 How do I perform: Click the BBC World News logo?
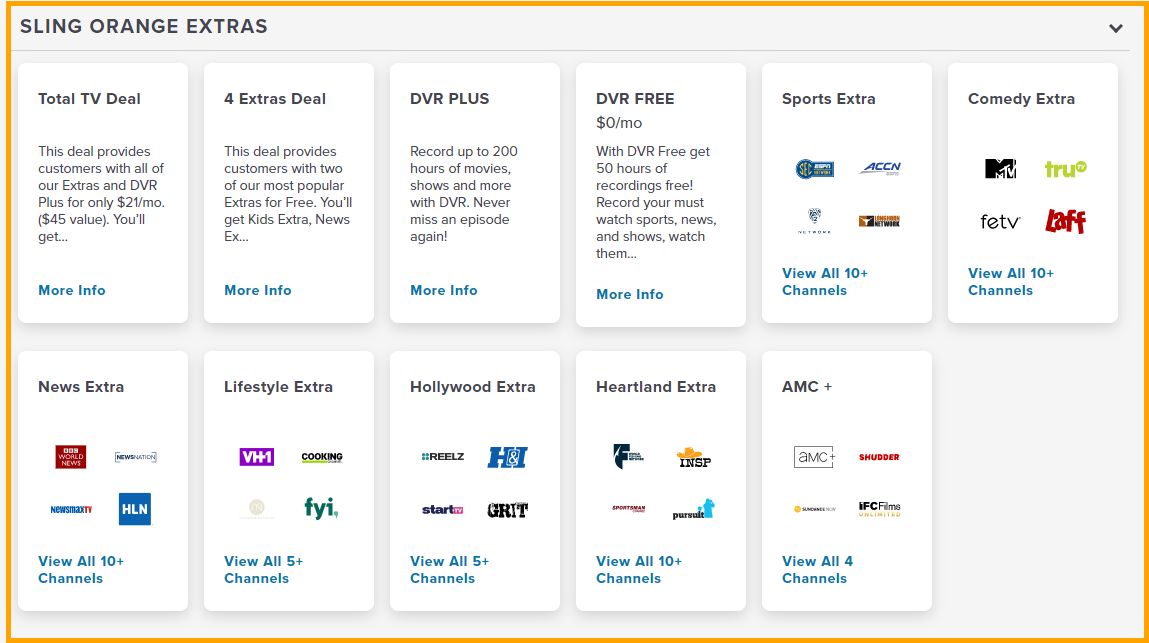71,457
